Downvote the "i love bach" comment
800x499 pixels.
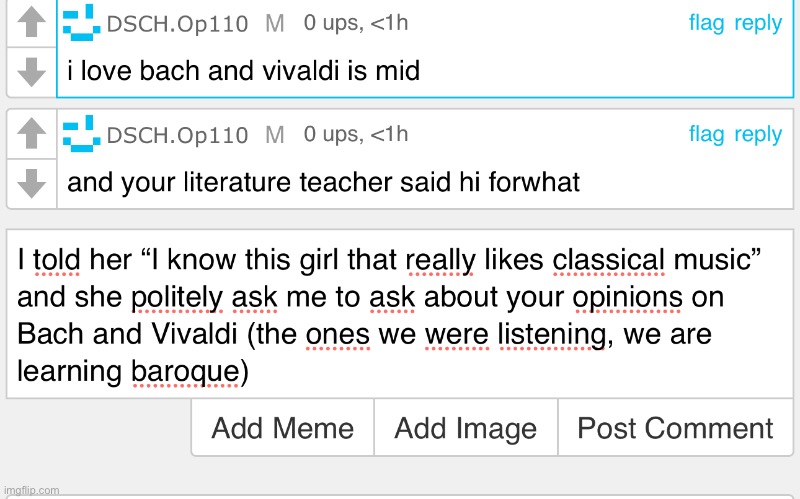[33, 70]
